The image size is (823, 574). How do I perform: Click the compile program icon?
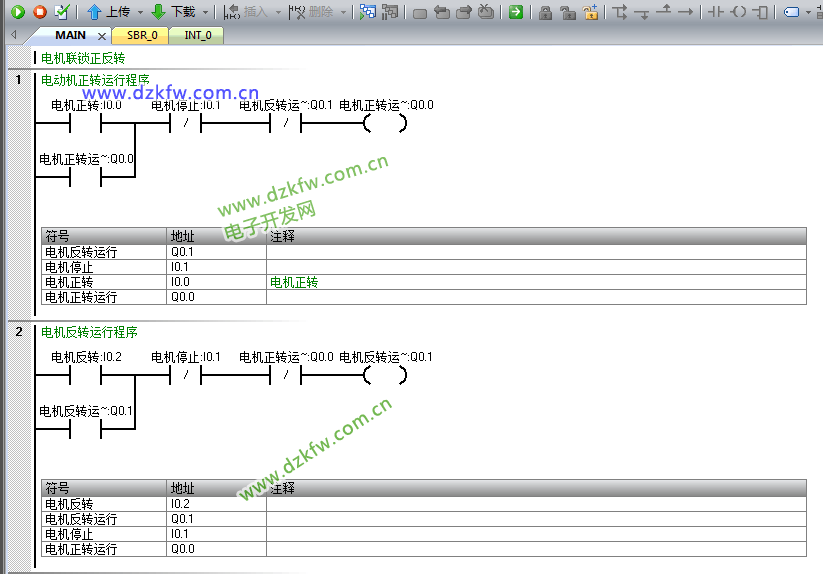[x=62, y=12]
